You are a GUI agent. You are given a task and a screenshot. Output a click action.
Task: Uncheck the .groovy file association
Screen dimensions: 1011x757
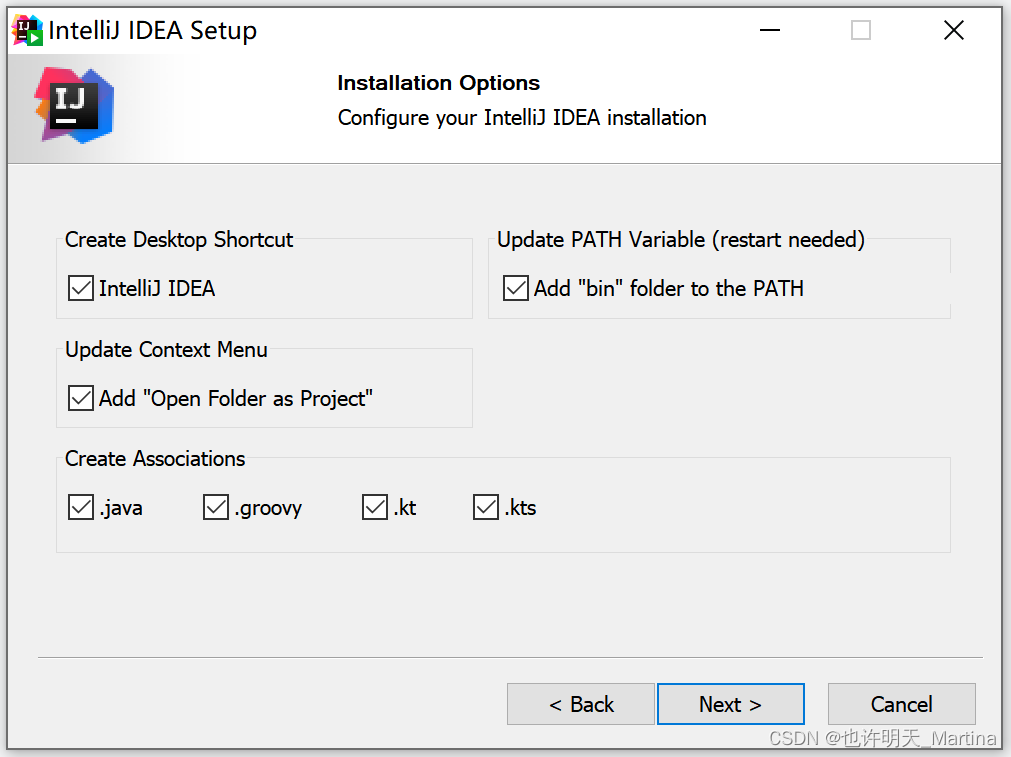(x=215, y=507)
